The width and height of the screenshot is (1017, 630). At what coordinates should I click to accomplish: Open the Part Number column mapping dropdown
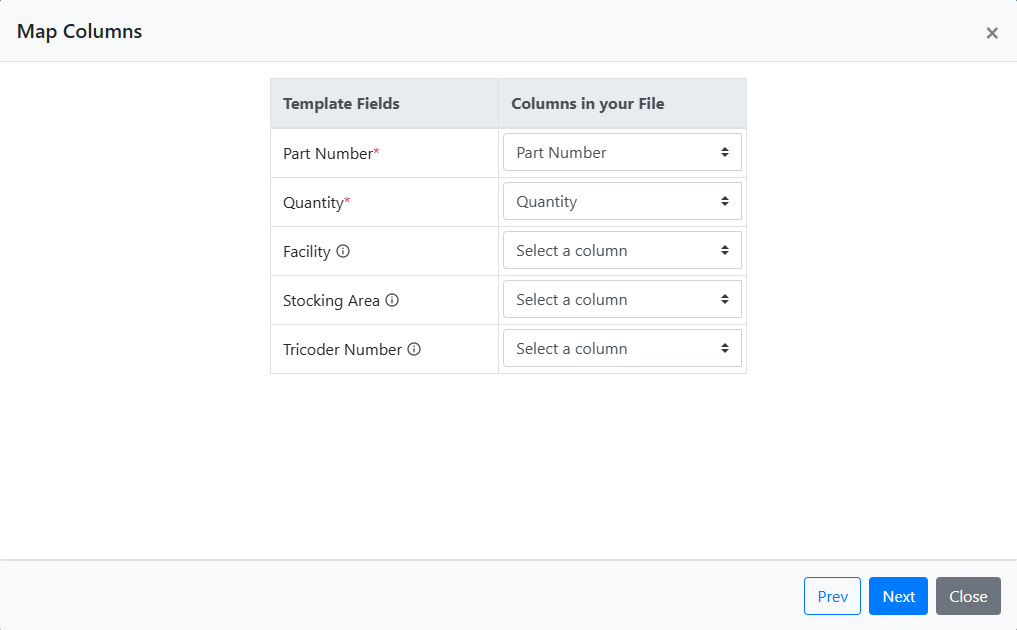622,153
